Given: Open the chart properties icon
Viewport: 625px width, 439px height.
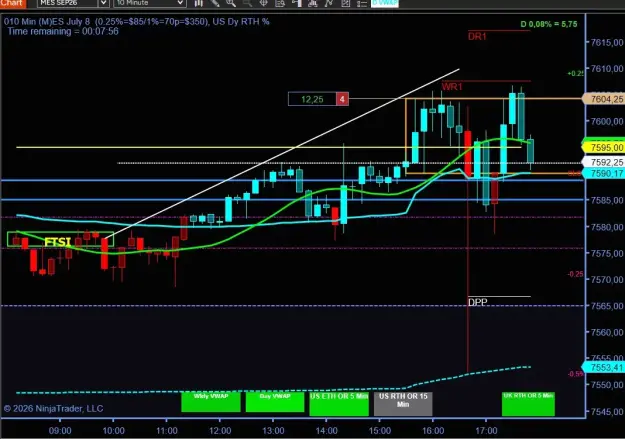Looking at the screenshot, I should pos(345,3).
